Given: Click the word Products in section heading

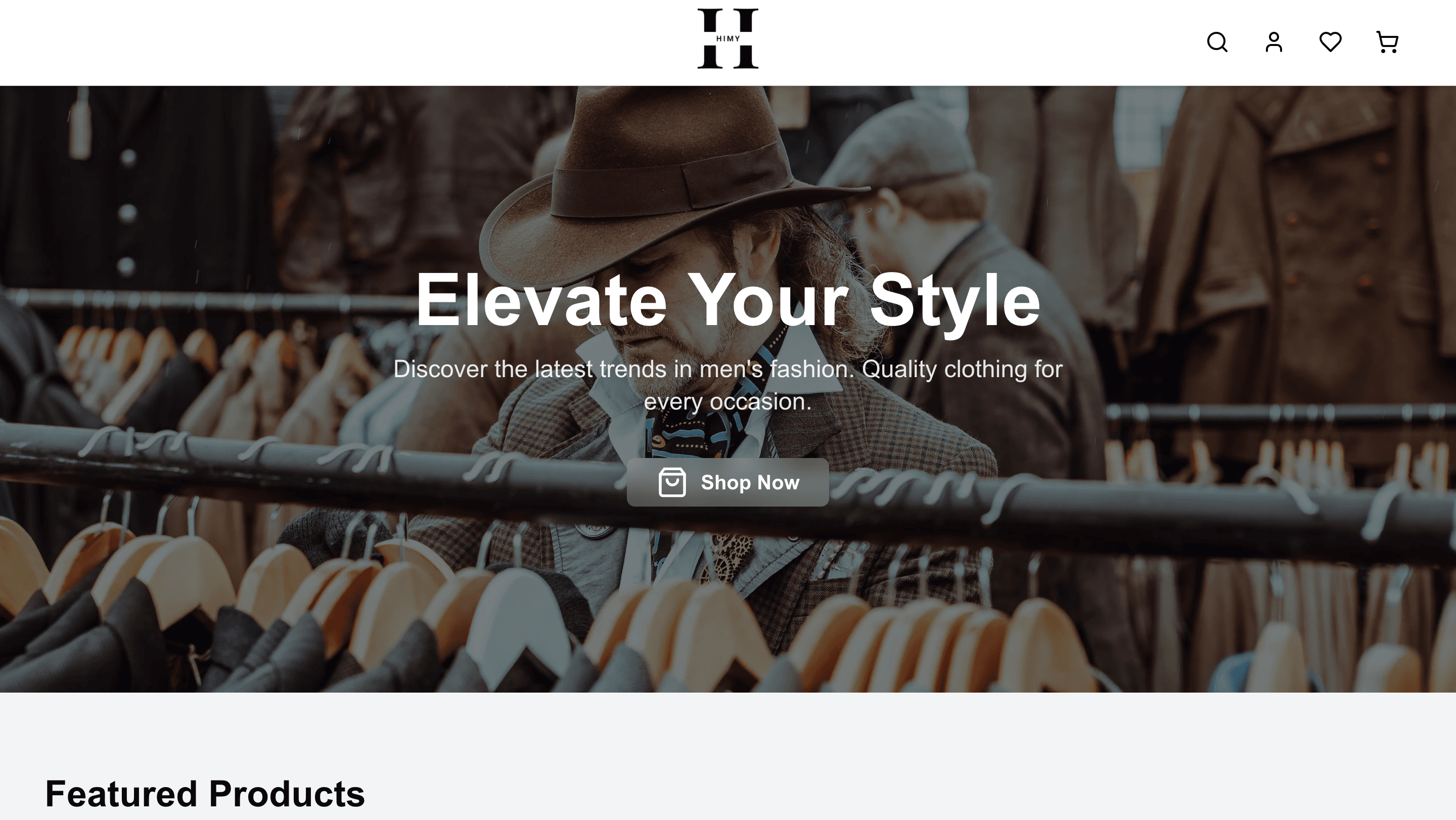Looking at the screenshot, I should (287, 794).
